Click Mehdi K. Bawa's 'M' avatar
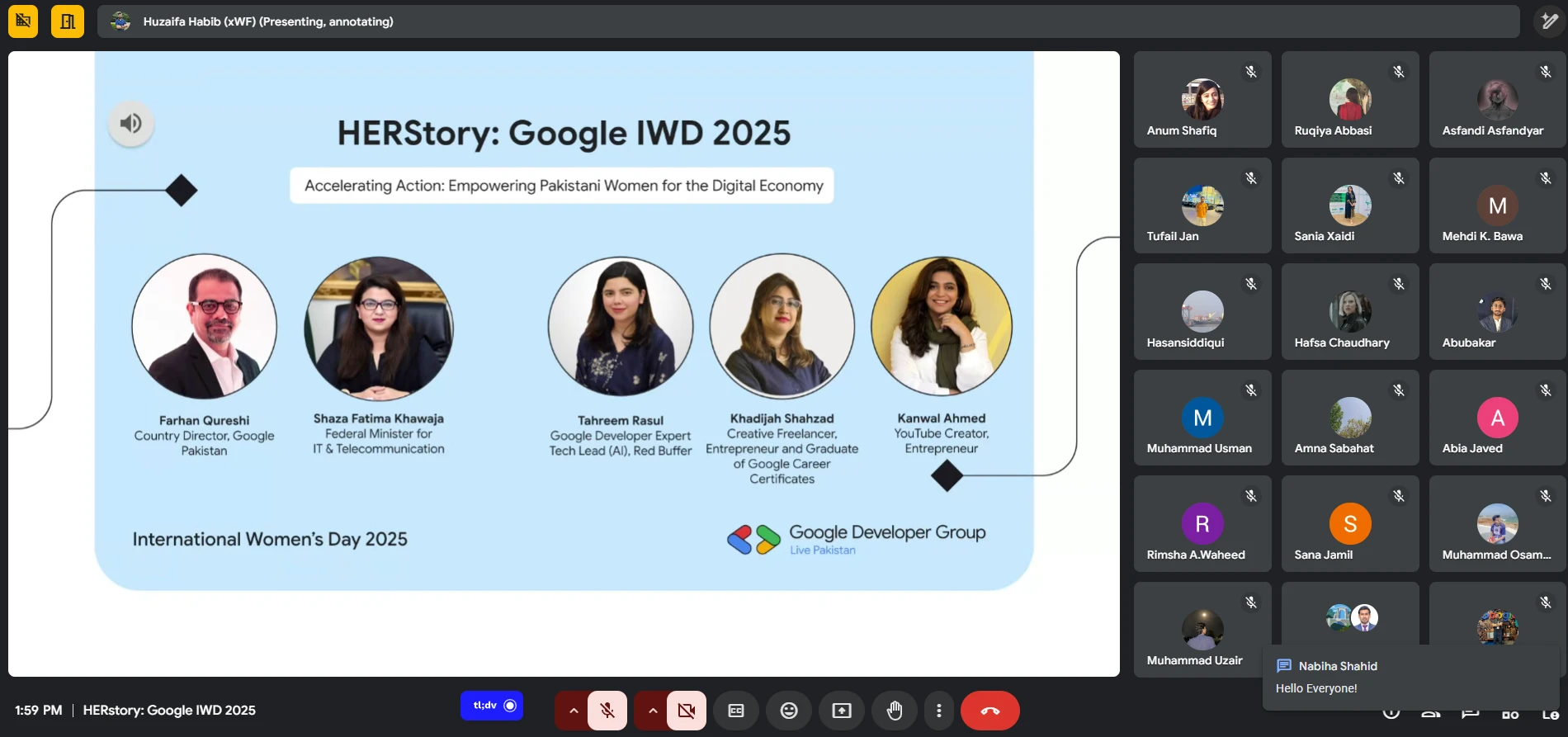1568x737 pixels. click(x=1497, y=206)
